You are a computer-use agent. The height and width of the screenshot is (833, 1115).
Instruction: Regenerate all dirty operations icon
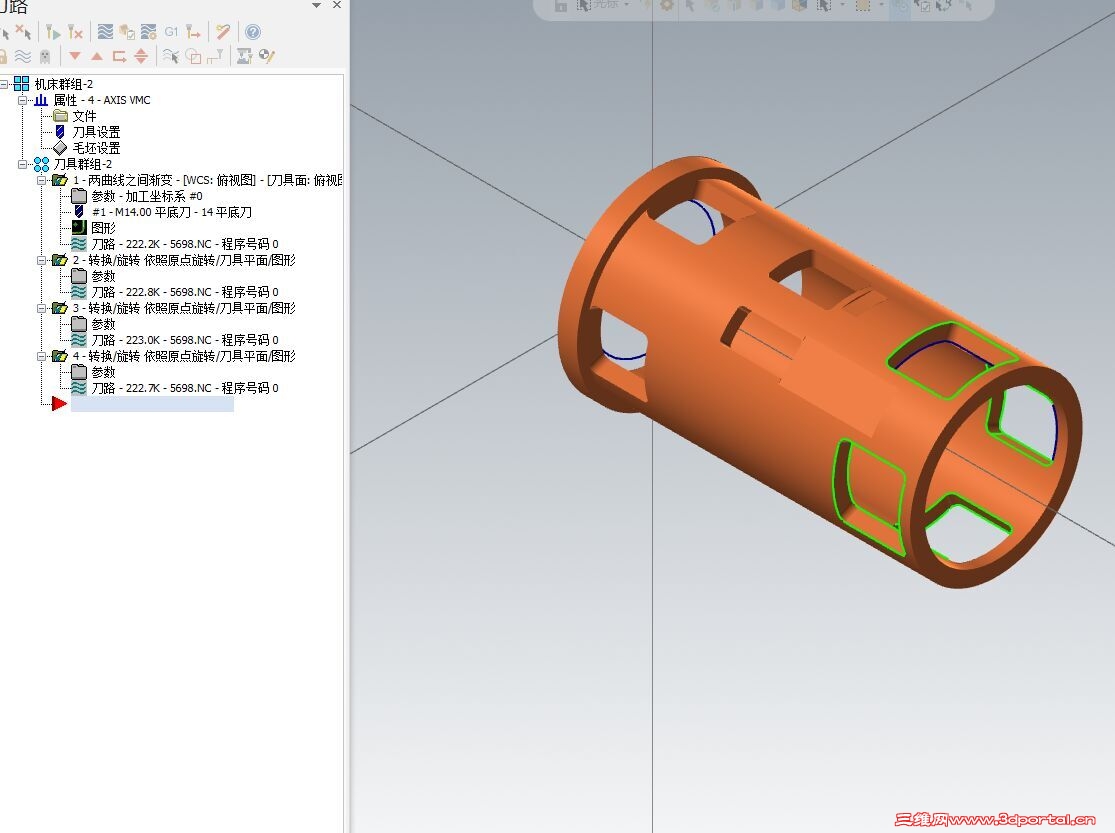pos(75,32)
